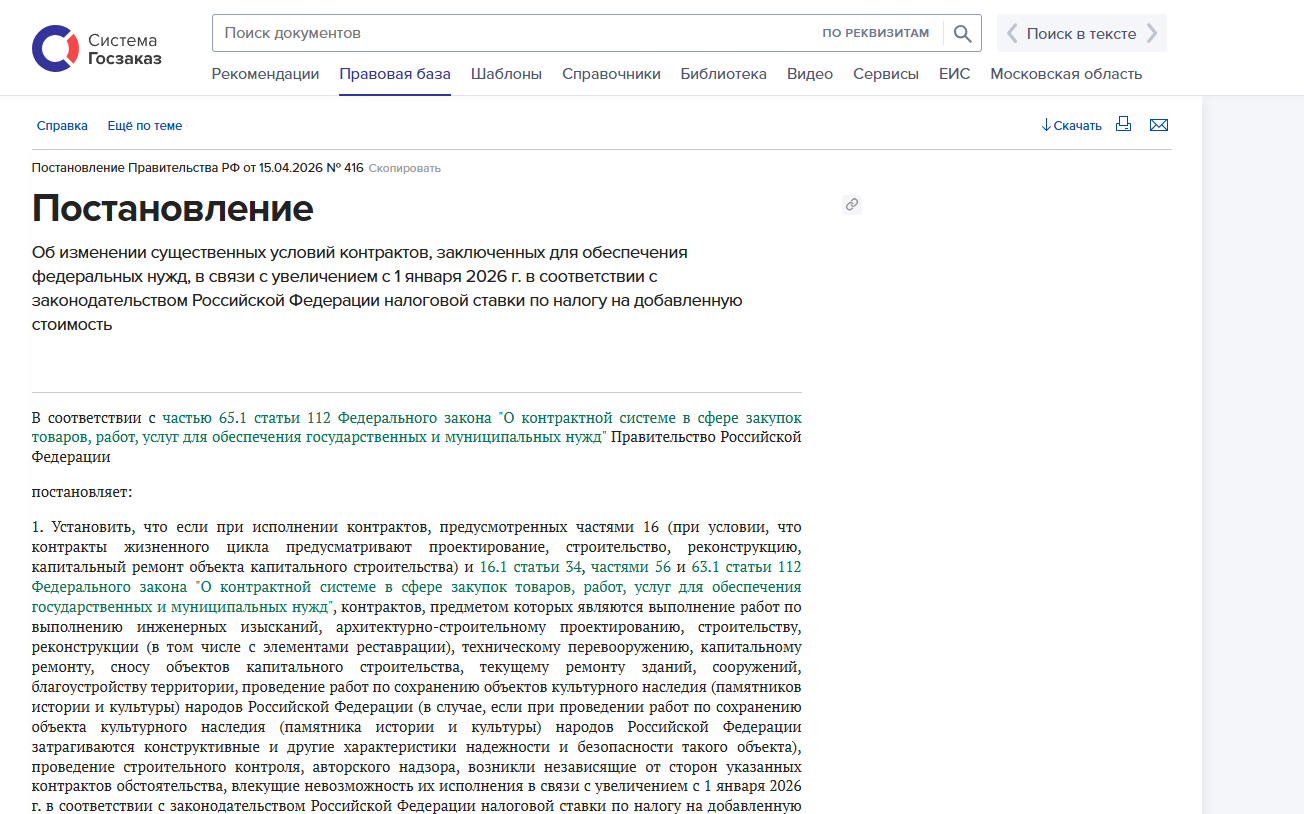The width and height of the screenshot is (1304, 814).
Task: Click the Скопировать link
Action: click(x=405, y=168)
